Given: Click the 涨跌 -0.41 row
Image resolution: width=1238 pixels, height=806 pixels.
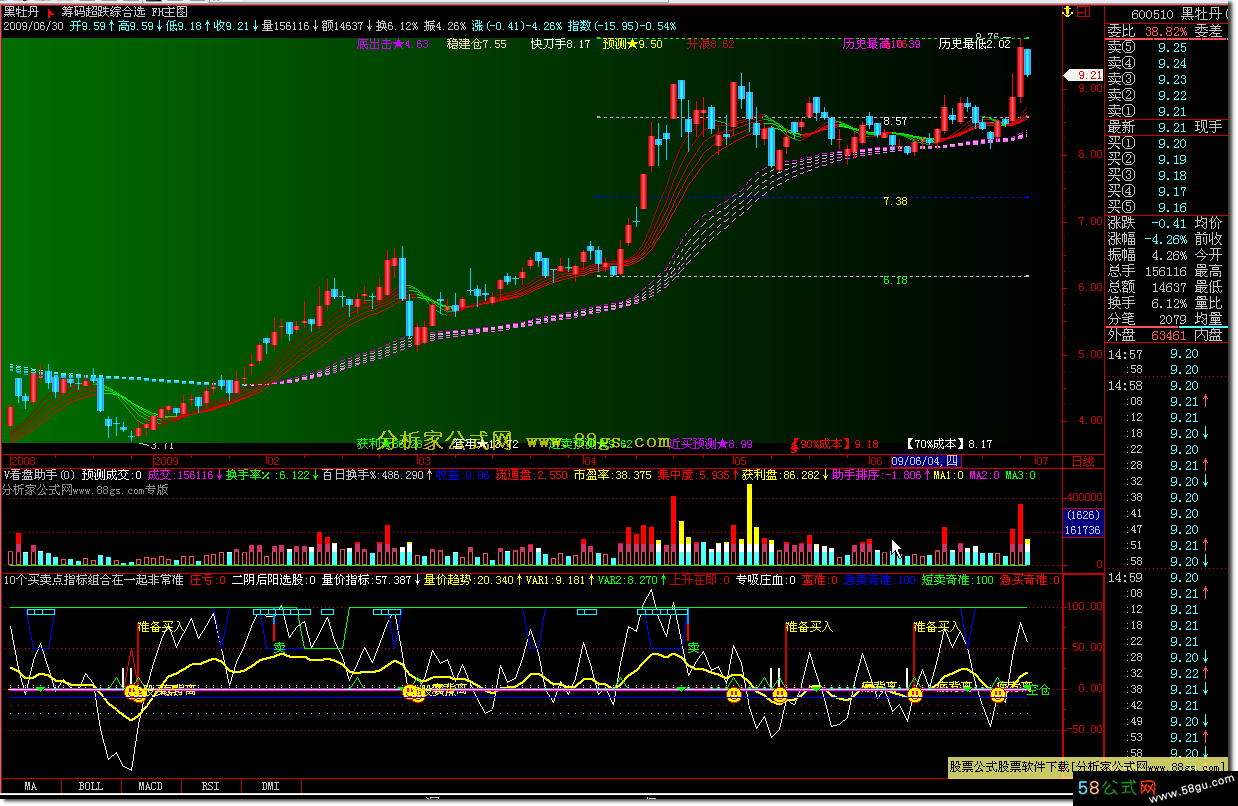Looking at the screenshot, I should pyautogui.click(x=1148, y=223).
